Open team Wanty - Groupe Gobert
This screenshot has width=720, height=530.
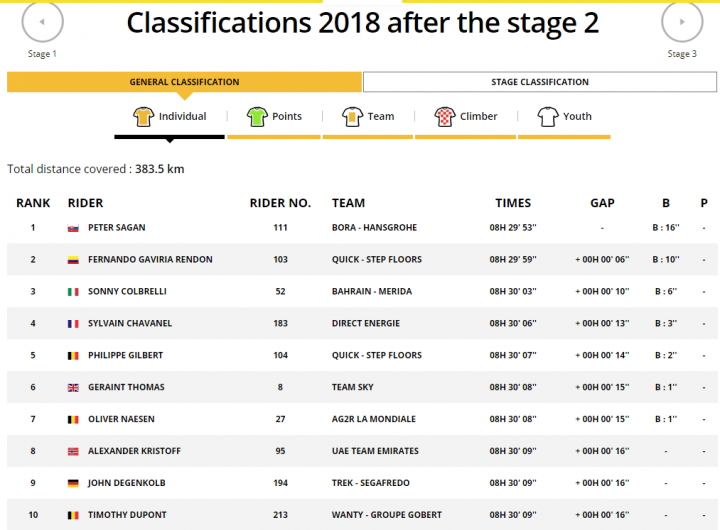point(387,515)
